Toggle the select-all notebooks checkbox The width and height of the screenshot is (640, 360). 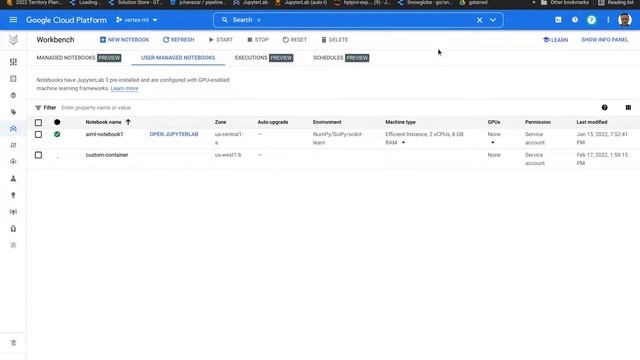tap(38, 122)
